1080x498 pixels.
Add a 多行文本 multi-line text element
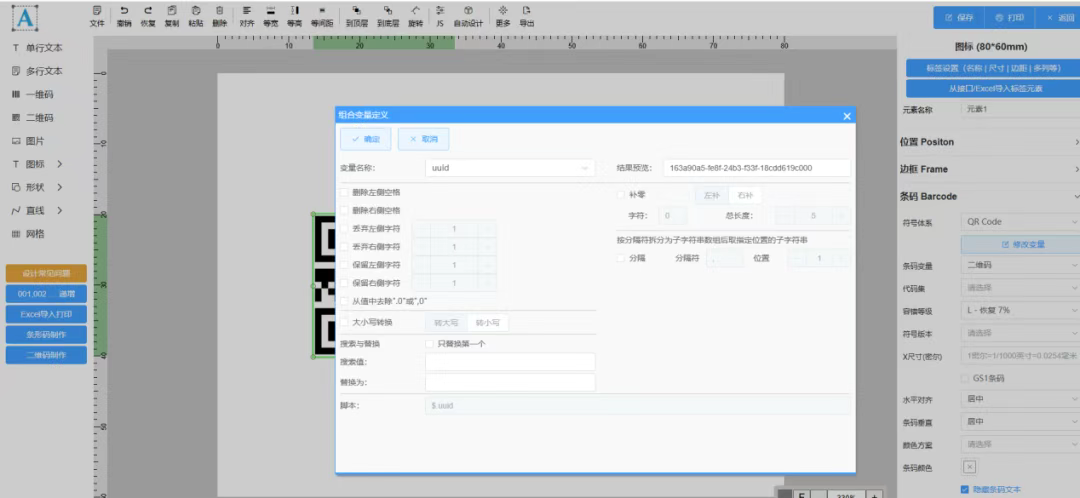click(38, 72)
